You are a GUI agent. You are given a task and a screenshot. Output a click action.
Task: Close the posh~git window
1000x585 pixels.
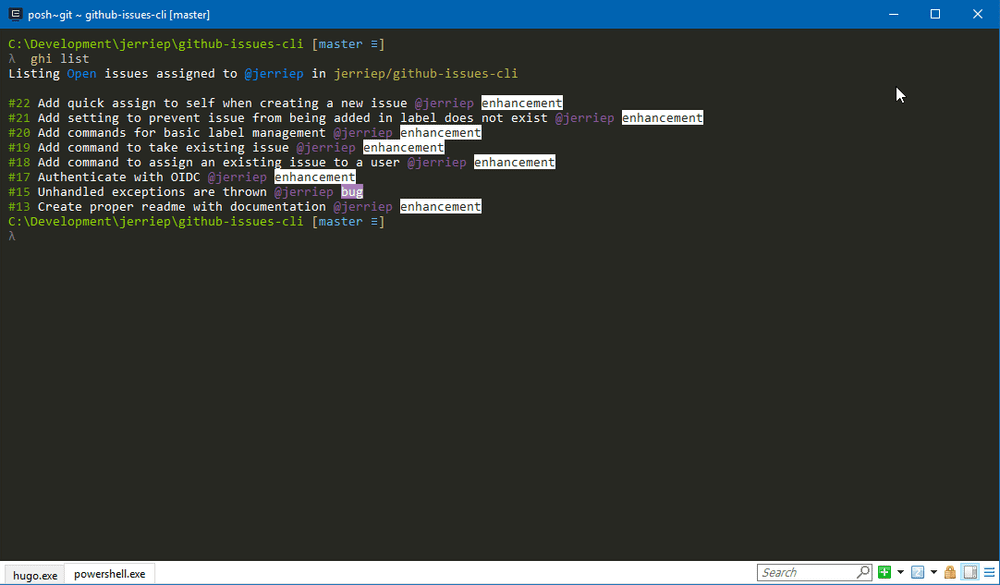977,14
